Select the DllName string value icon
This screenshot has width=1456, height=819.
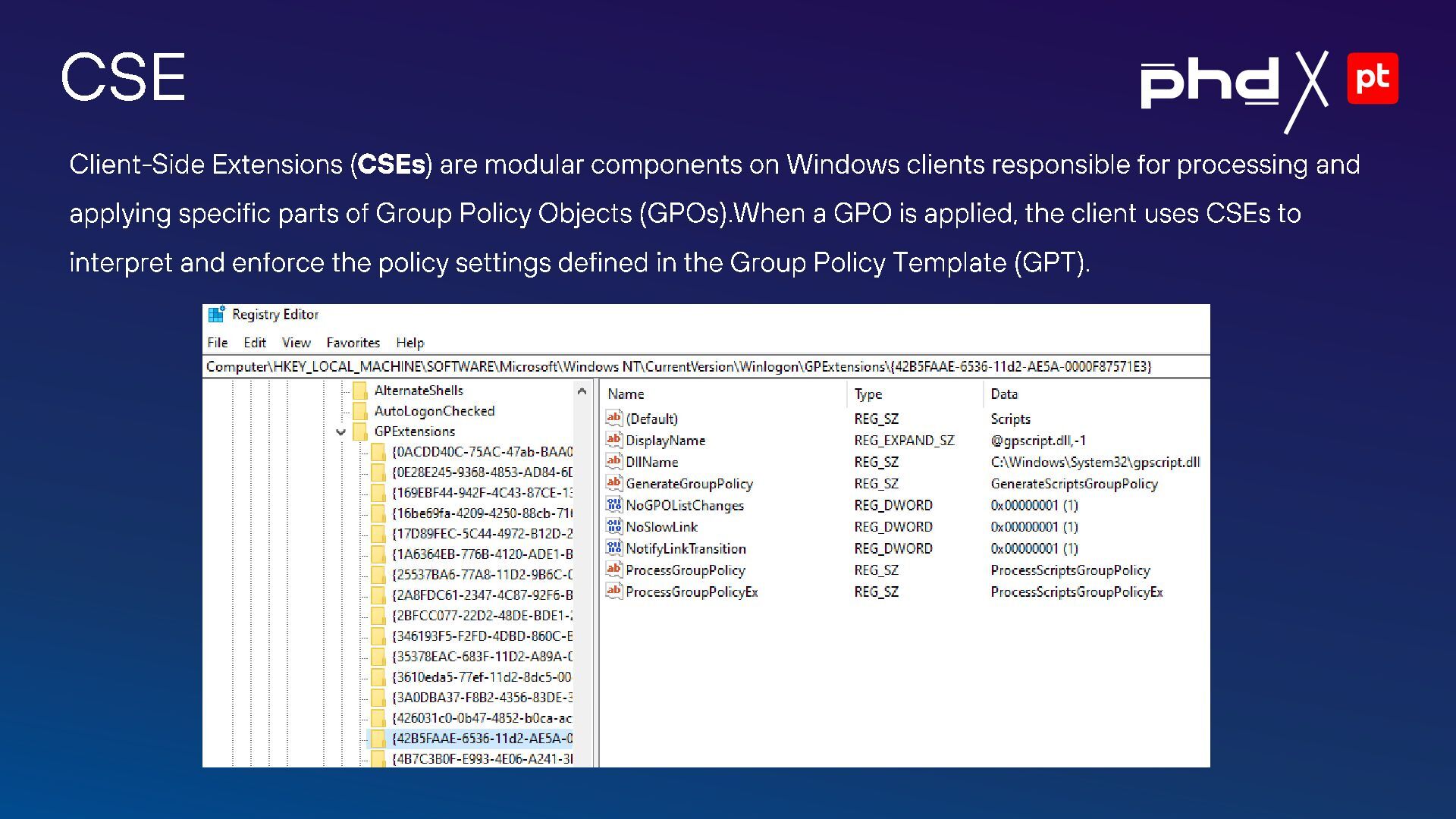tap(614, 461)
